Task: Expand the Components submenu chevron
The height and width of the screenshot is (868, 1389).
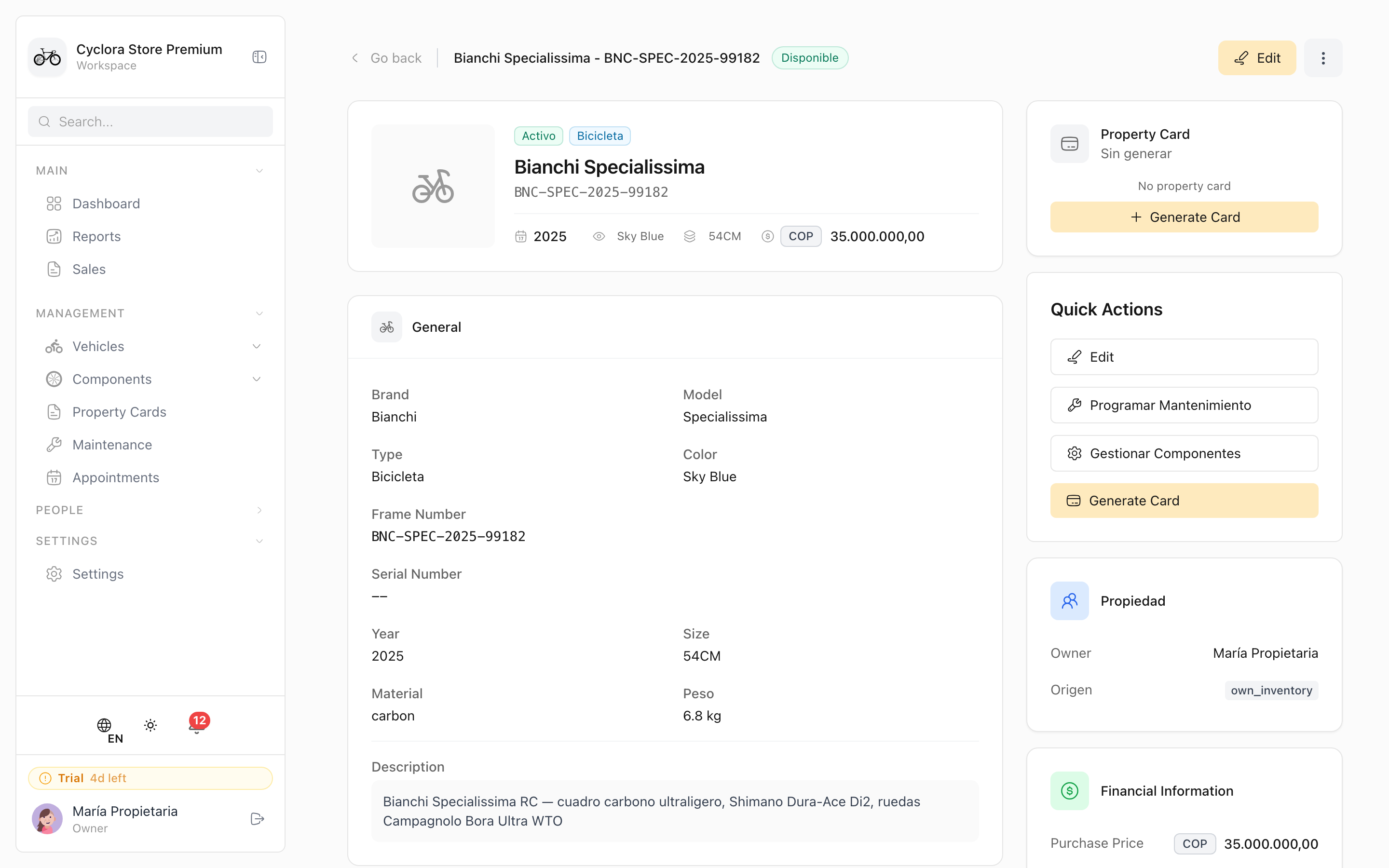Action: [257, 379]
